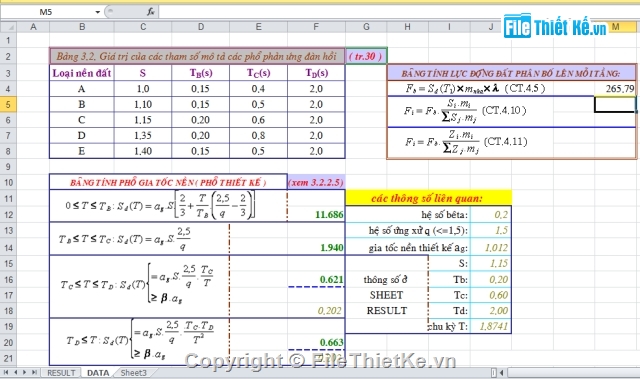Select column D header
The width and height of the screenshot is (640, 379).
(x=201, y=27)
